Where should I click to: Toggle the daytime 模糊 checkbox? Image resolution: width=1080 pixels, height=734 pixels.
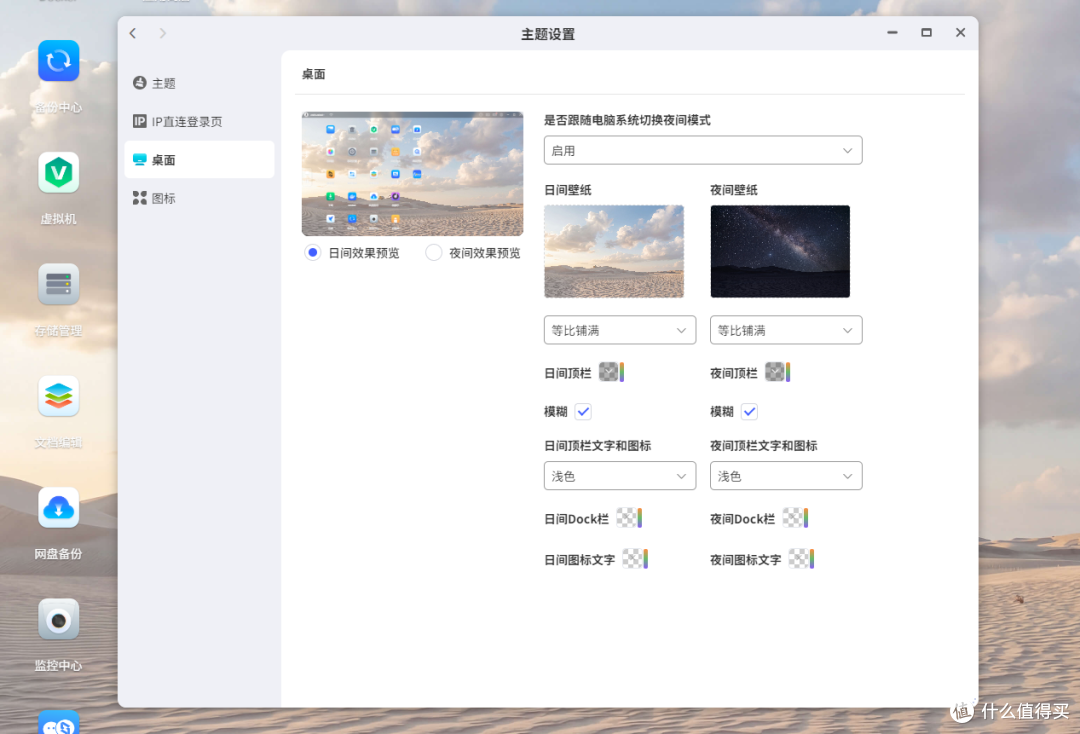(583, 412)
